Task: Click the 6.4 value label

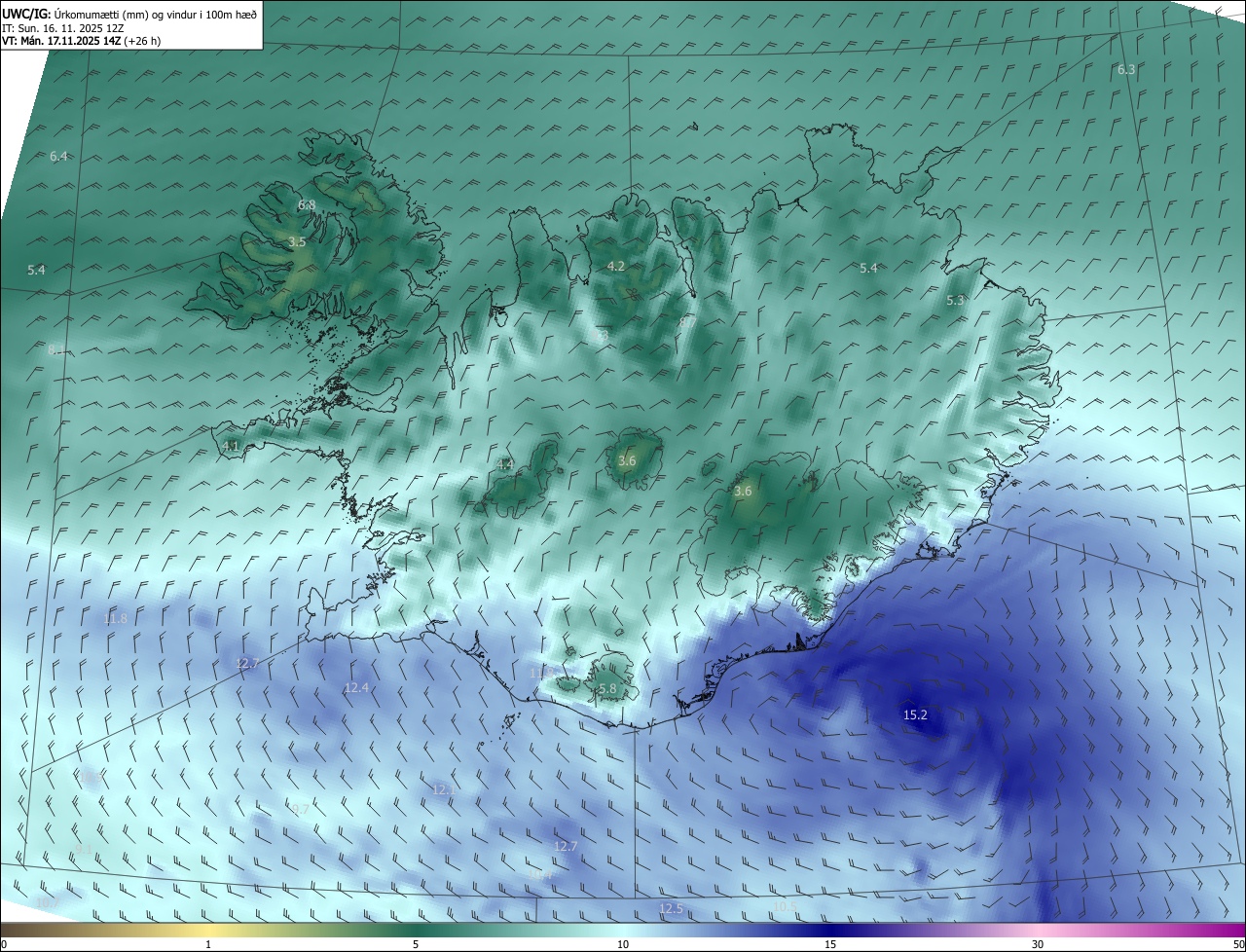Action: coord(58,157)
